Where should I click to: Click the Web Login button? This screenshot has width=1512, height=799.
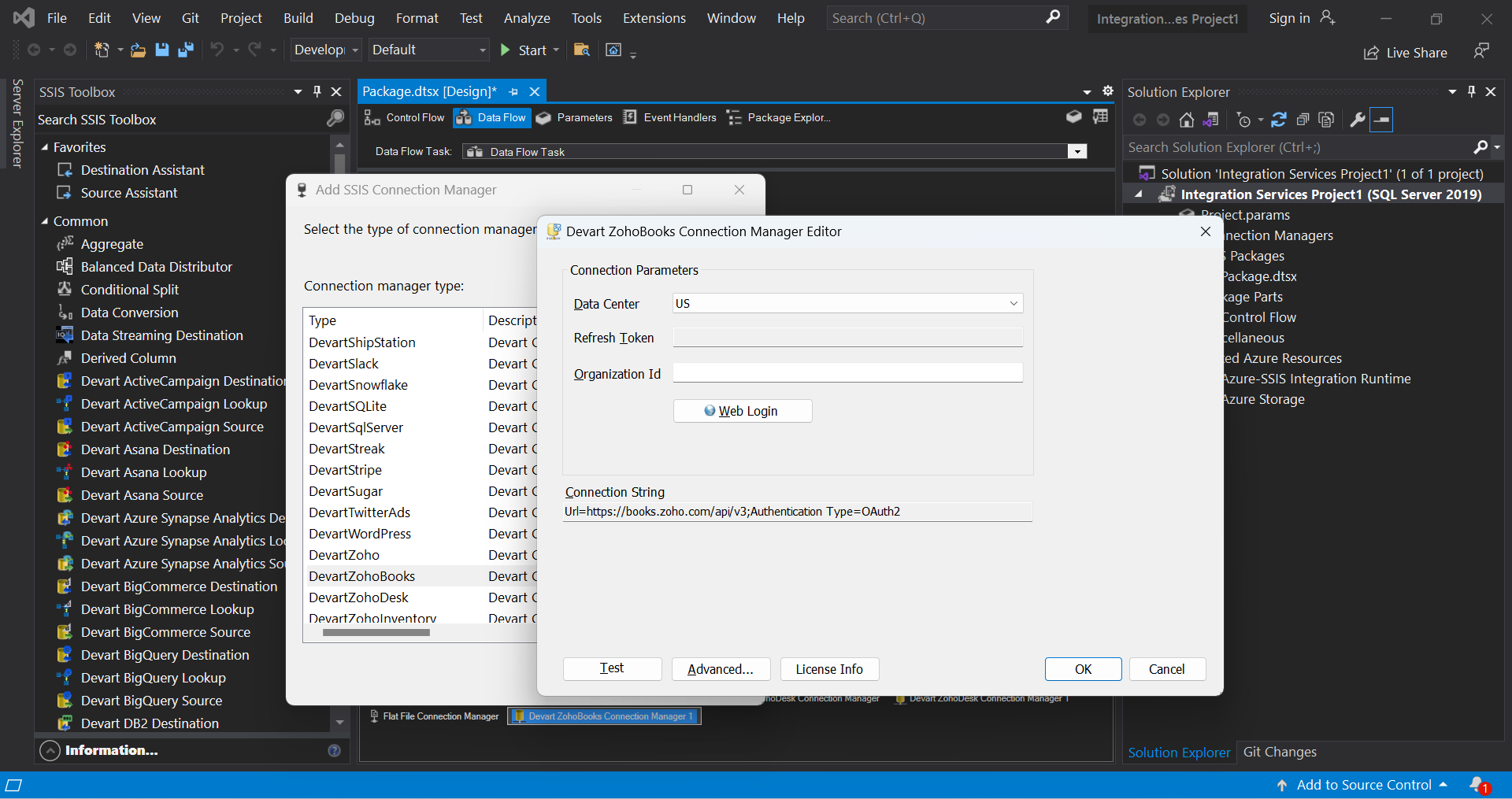(x=741, y=410)
